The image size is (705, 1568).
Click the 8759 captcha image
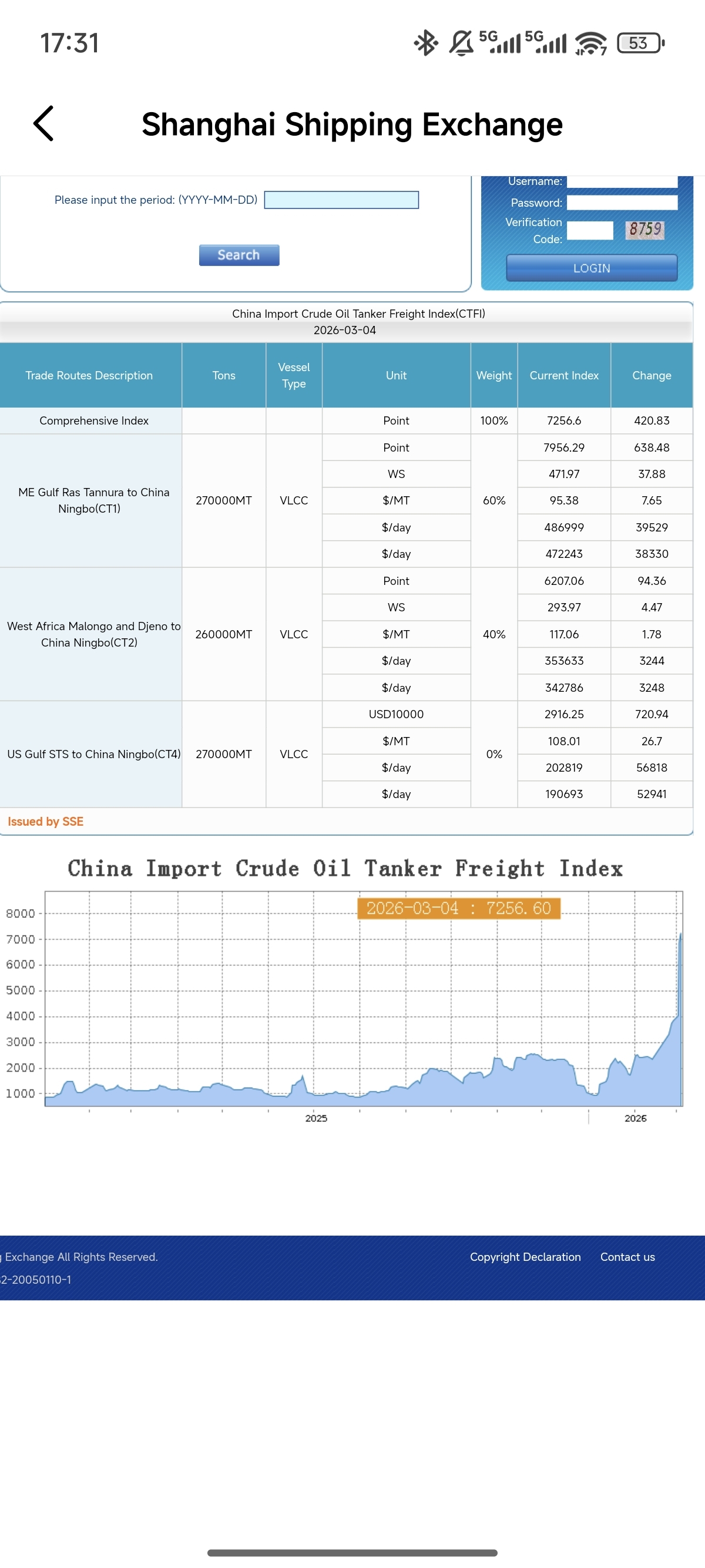click(644, 230)
